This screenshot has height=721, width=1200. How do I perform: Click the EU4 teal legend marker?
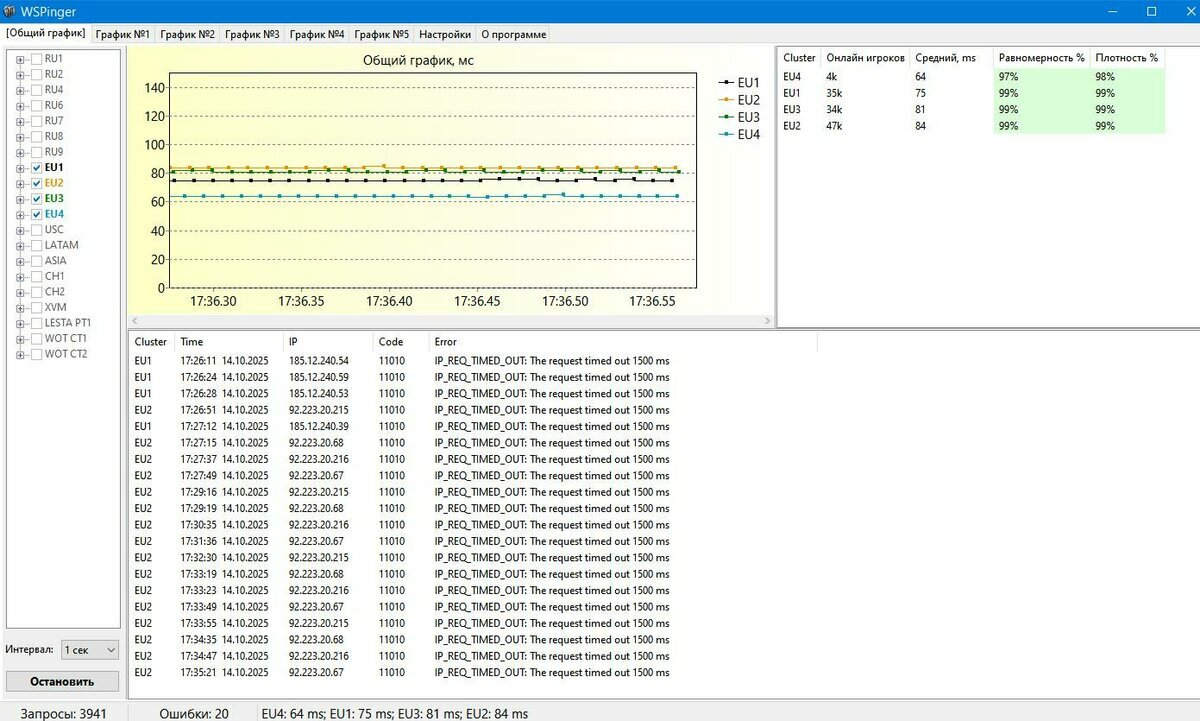tap(726, 134)
